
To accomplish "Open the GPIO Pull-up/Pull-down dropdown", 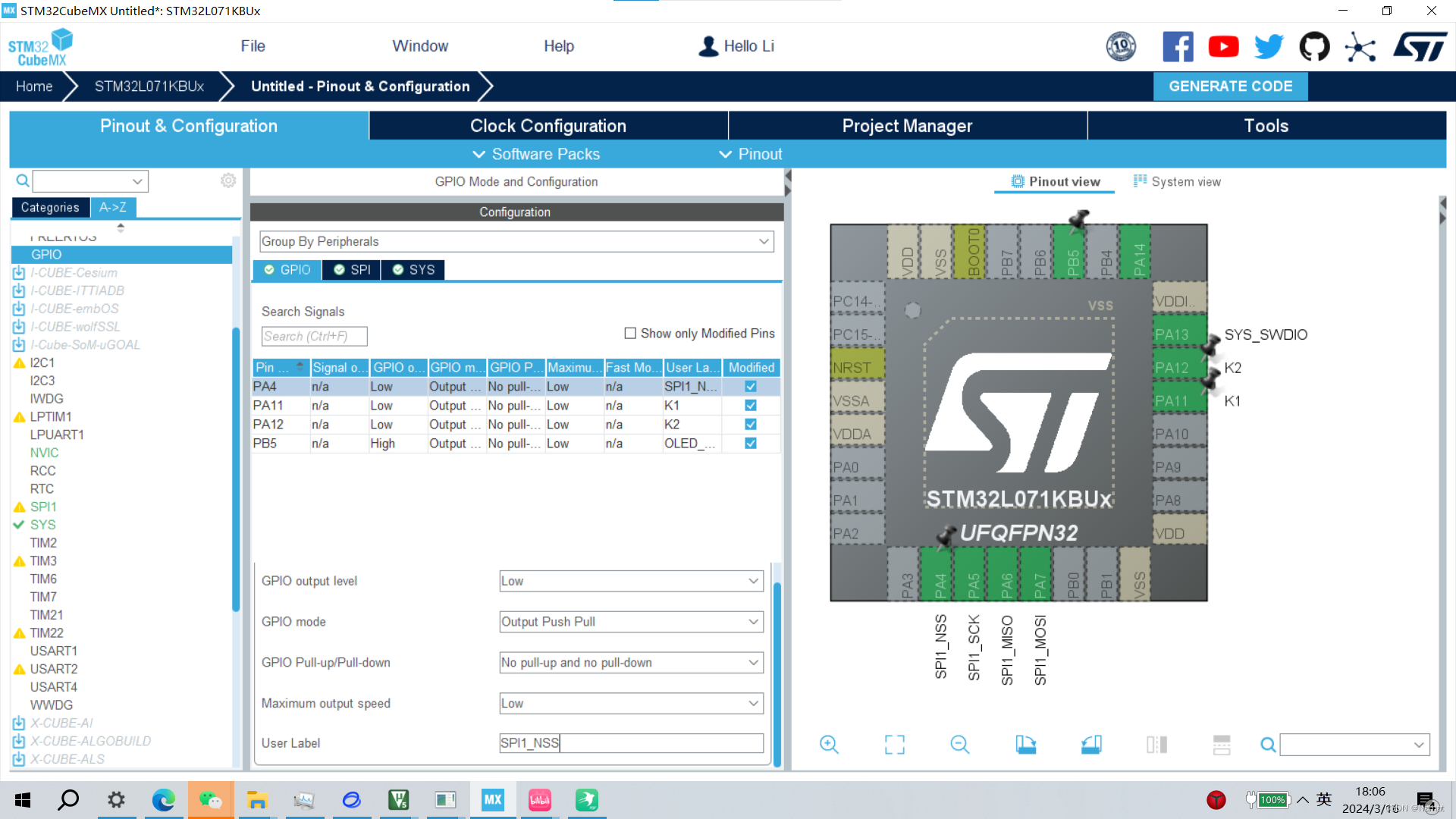I will pyautogui.click(x=631, y=663).
